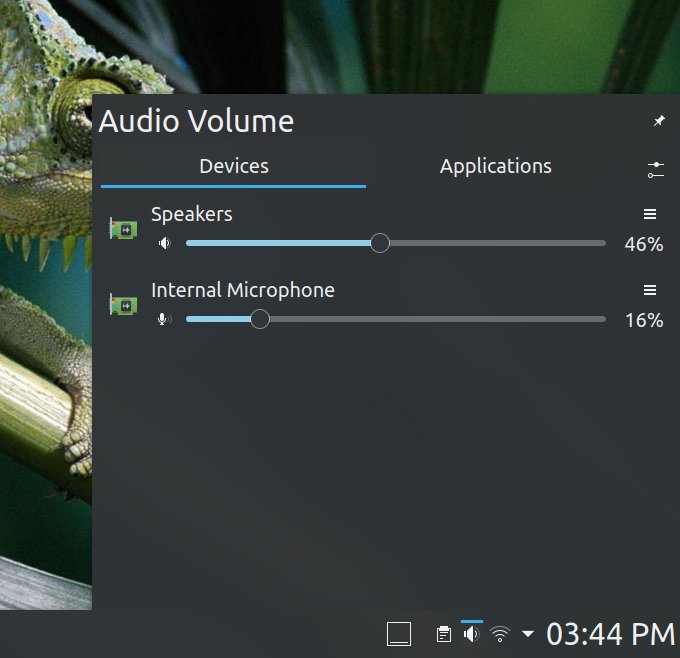
Task: Click the Speakers 46% volume value
Action: coord(644,244)
